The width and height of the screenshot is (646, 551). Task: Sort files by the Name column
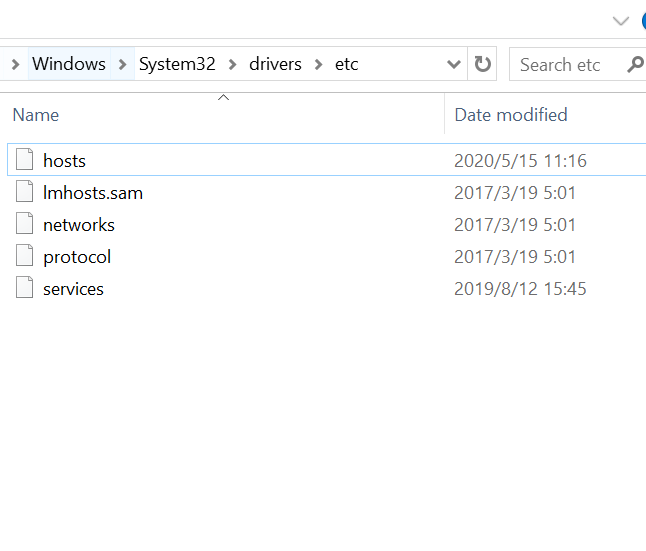pos(36,115)
